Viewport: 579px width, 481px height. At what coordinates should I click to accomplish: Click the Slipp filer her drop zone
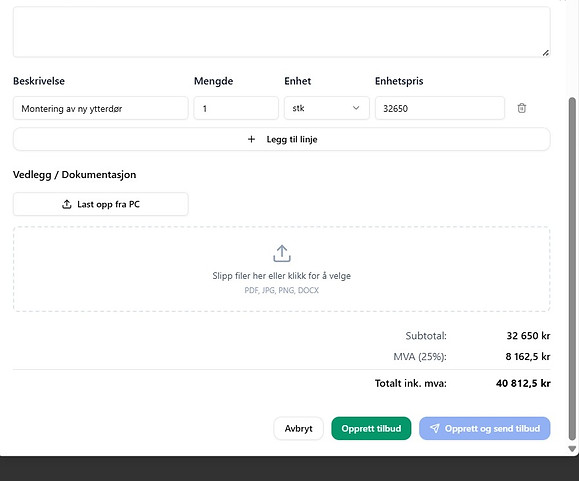pos(281,269)
